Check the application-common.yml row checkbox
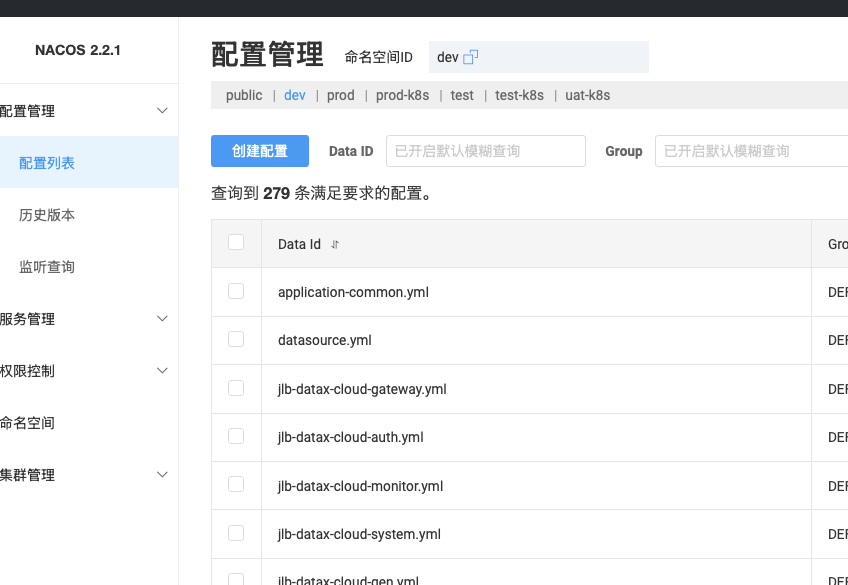Viewport: 848px width, 585px height. [236, 291]
